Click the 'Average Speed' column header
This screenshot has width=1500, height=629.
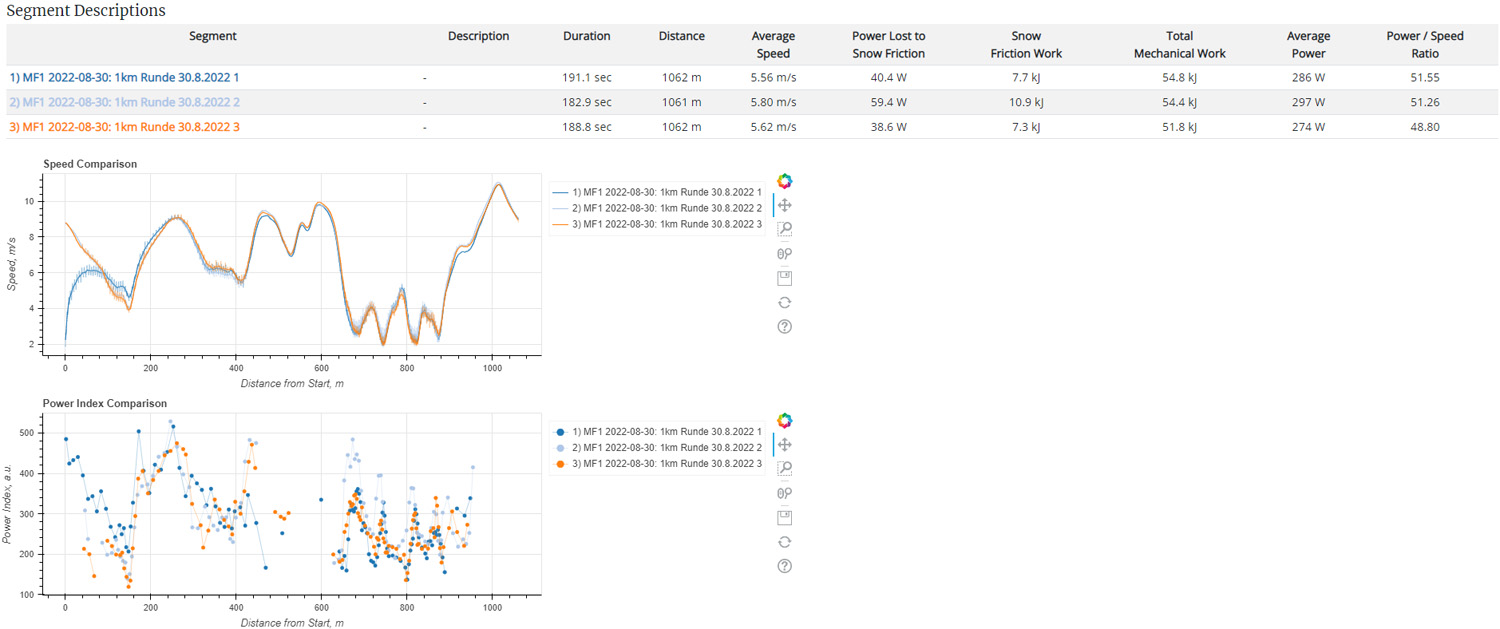(773, 45)
